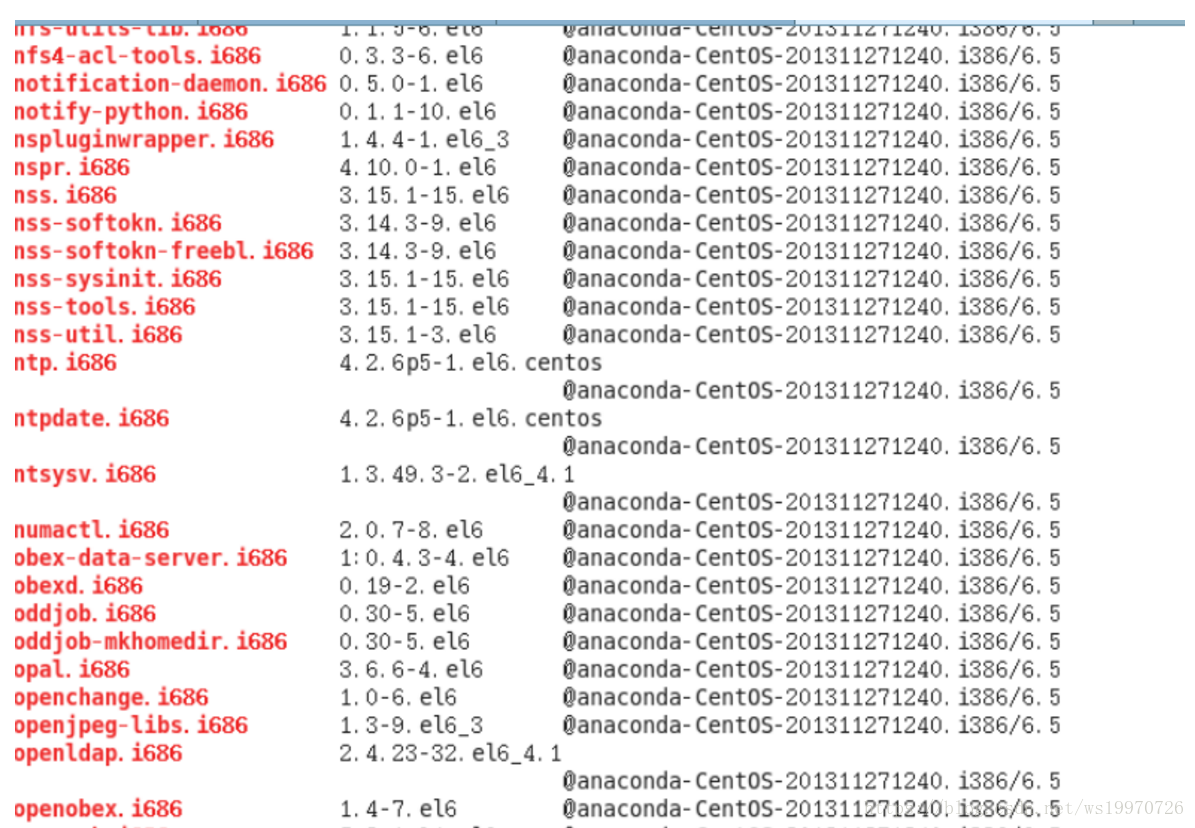Screen dimensions: 1195x828
Task: Click version 4.10.0-1.el6 of nspr
Action: click(418, 168)
